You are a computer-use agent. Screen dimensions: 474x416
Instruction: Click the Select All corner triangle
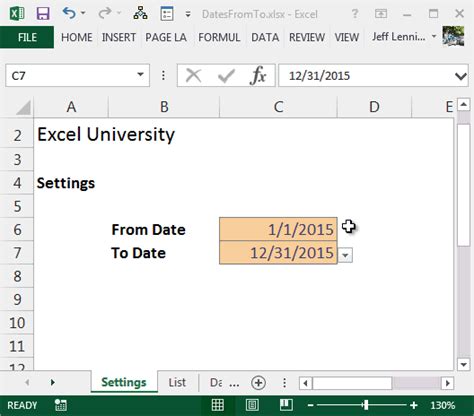[x=23, y=107]
